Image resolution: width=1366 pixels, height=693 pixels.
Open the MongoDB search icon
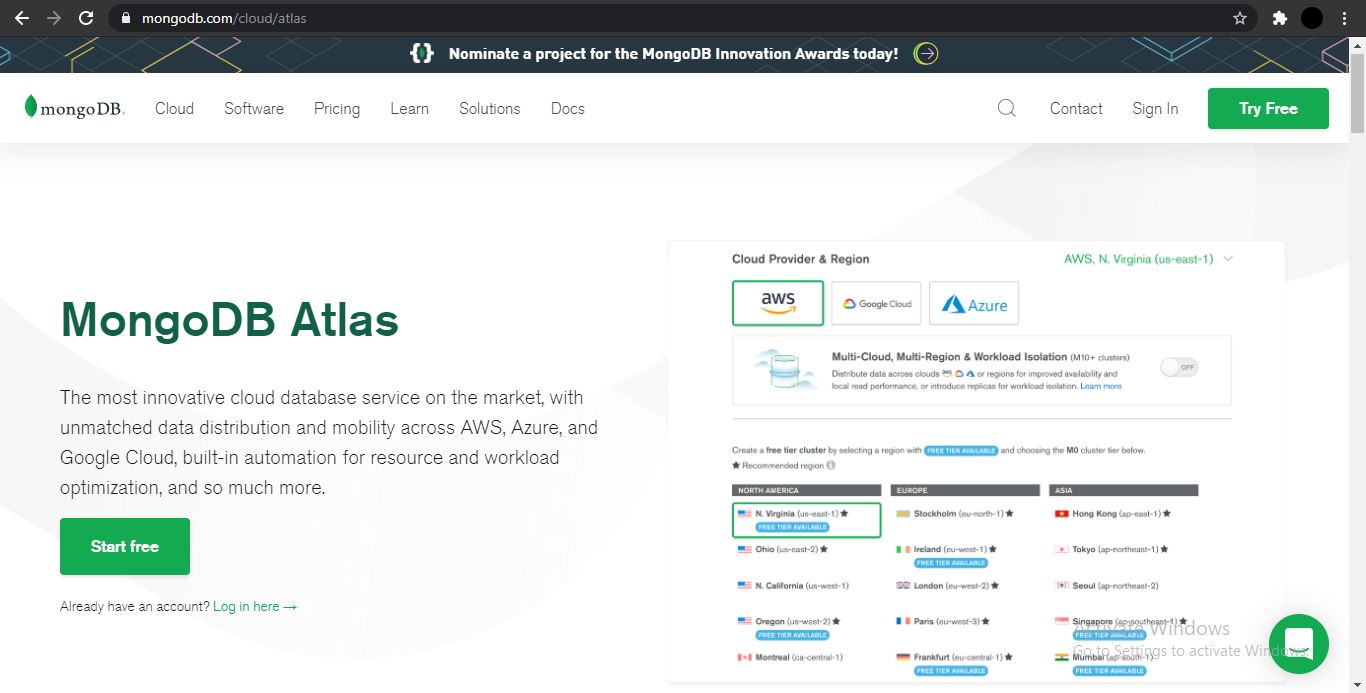[1007, 108]
